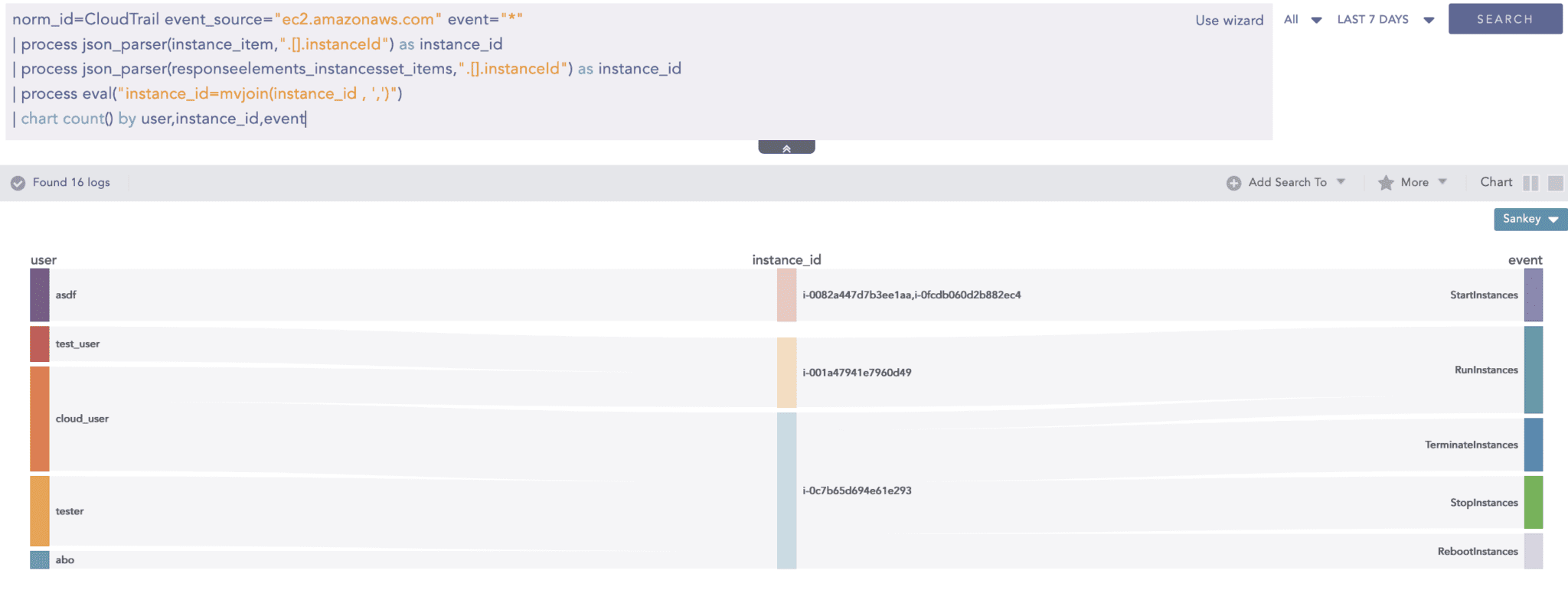Open the Sankey chart type dropdown
Image resolution: width=1568 pixels, height=590 pixels.
tap(1530, 219)
